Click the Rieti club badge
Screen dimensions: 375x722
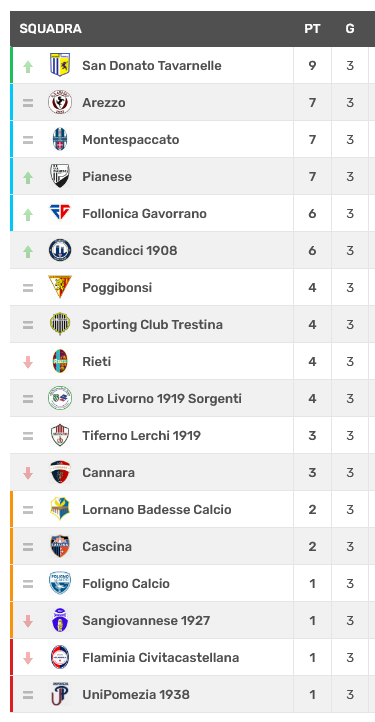coord(60,361)
